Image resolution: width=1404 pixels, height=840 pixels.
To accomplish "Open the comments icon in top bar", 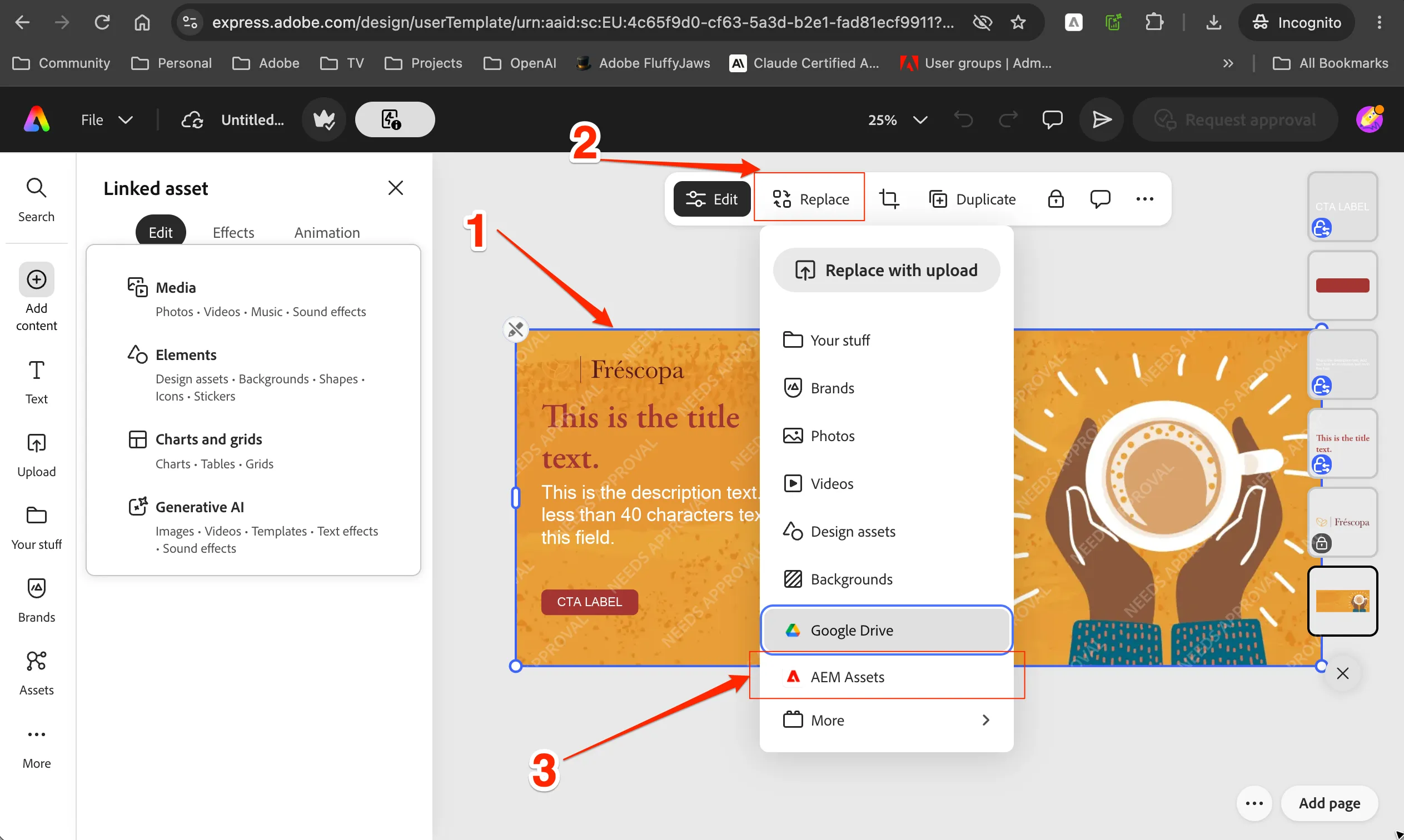I will (1052, 119).
